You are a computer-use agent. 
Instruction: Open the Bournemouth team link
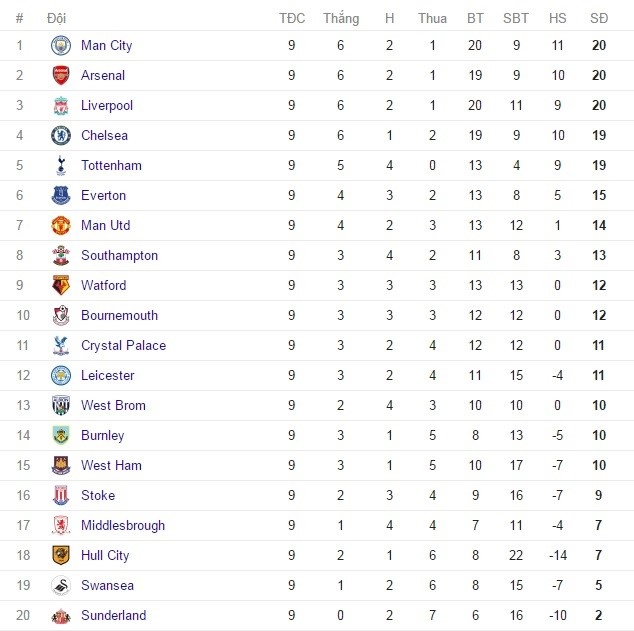point(119,316)
